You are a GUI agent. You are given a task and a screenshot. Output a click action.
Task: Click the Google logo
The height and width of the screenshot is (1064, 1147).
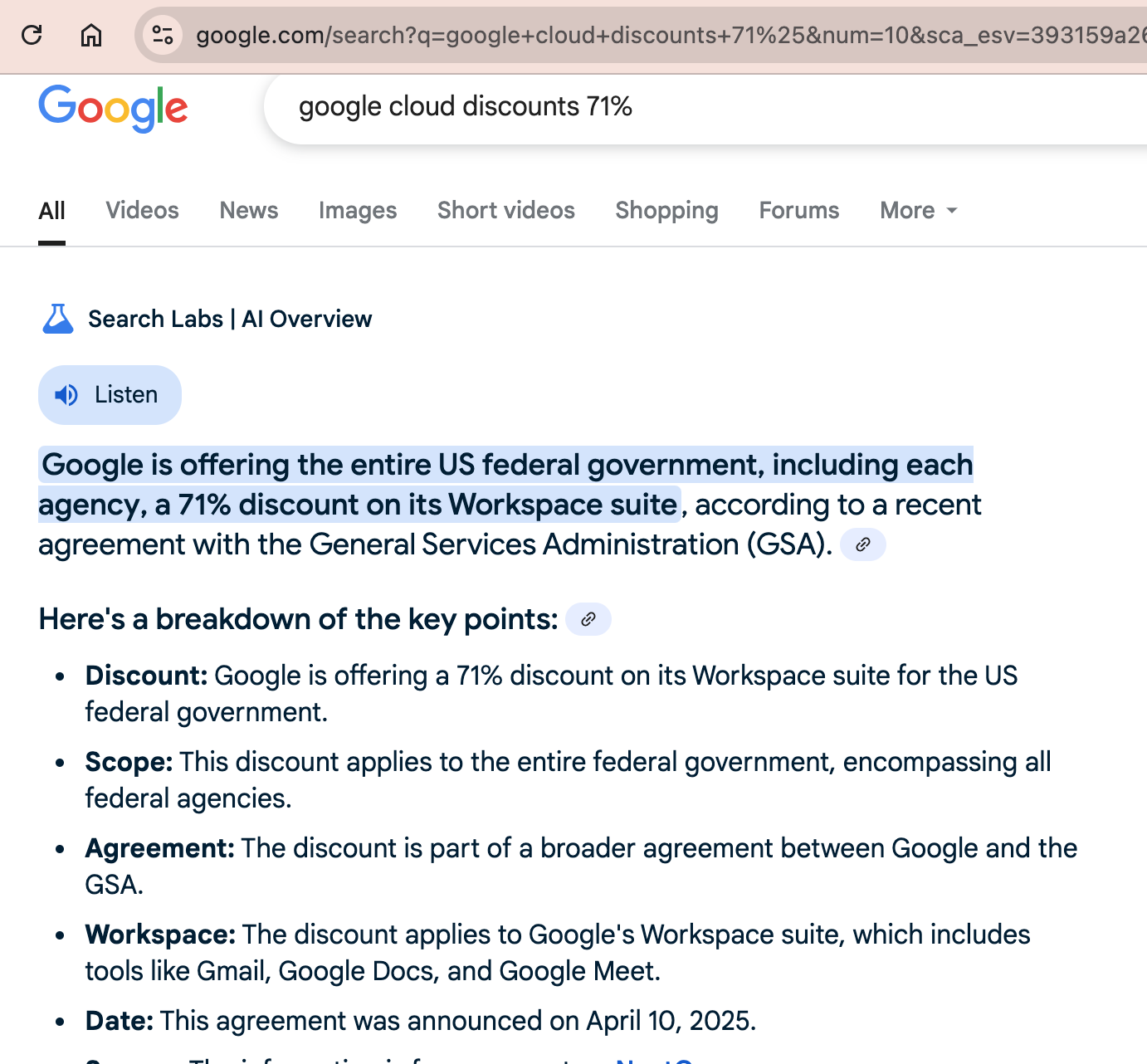(x=113, y=108)
